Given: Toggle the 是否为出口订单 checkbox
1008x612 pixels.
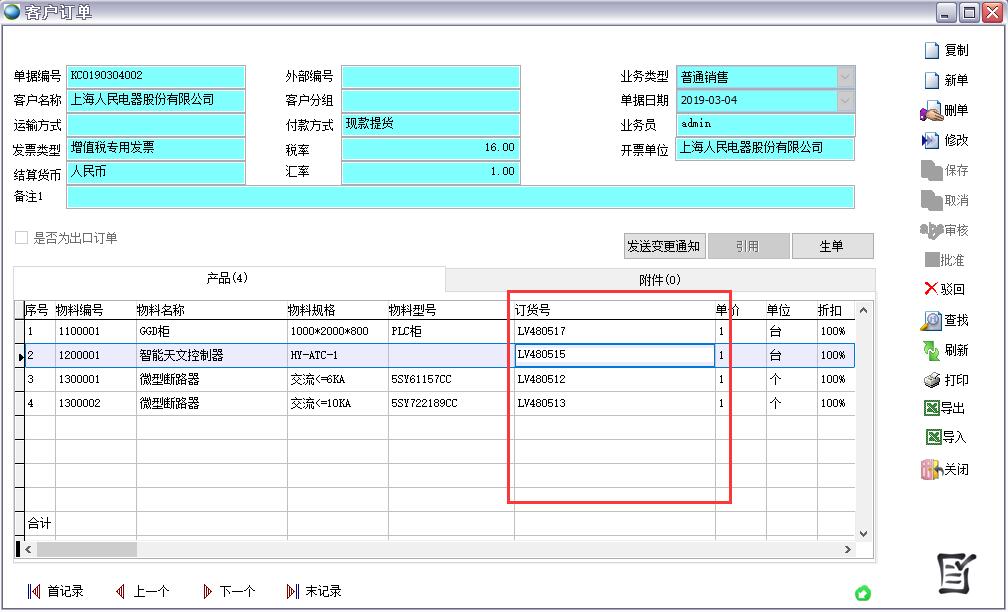Looking at the screenshot, I should tap(21, 238).
